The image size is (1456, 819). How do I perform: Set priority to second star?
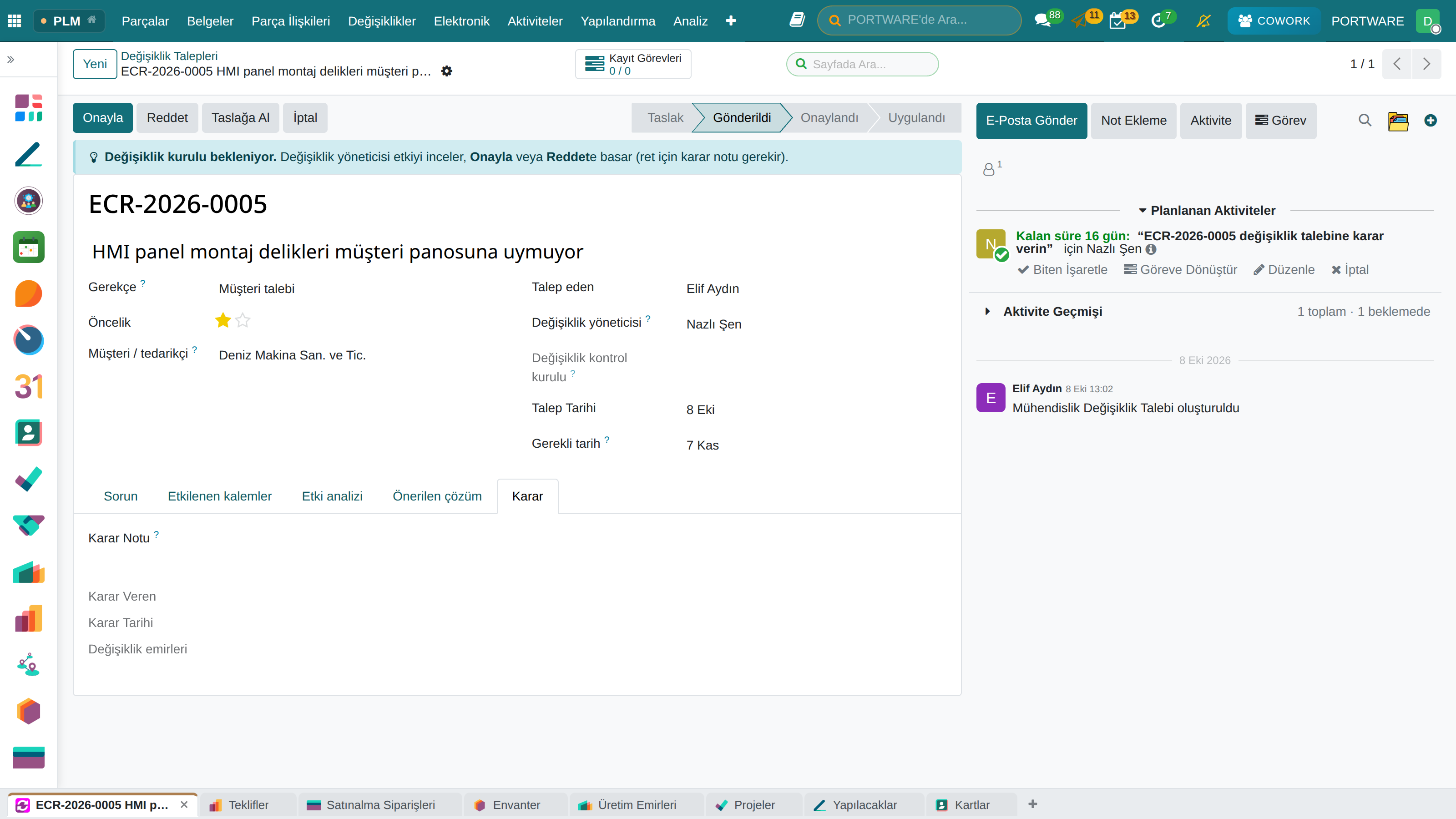click(x=243, y=320)
